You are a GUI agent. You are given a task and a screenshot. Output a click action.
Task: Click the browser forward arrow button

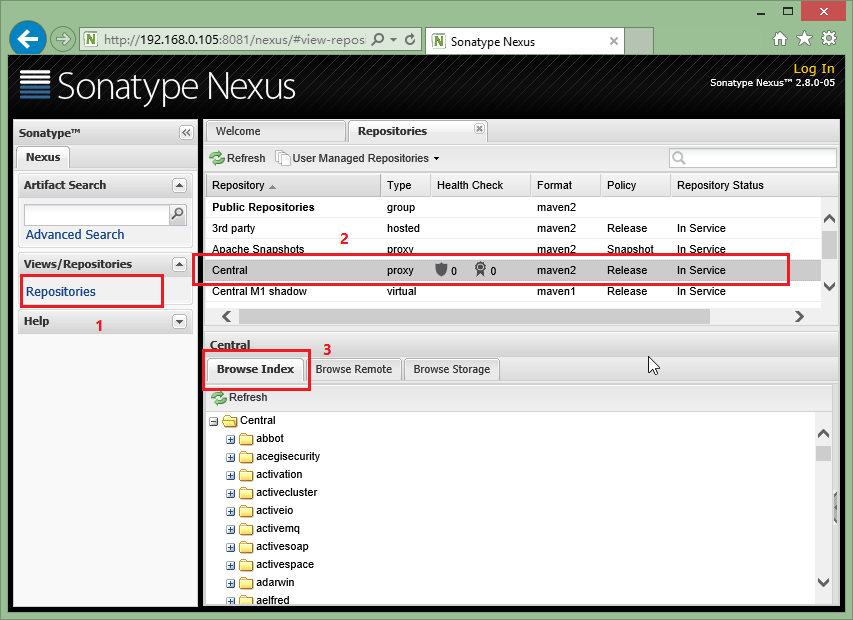pyautogui.click(x=63, y=39)
